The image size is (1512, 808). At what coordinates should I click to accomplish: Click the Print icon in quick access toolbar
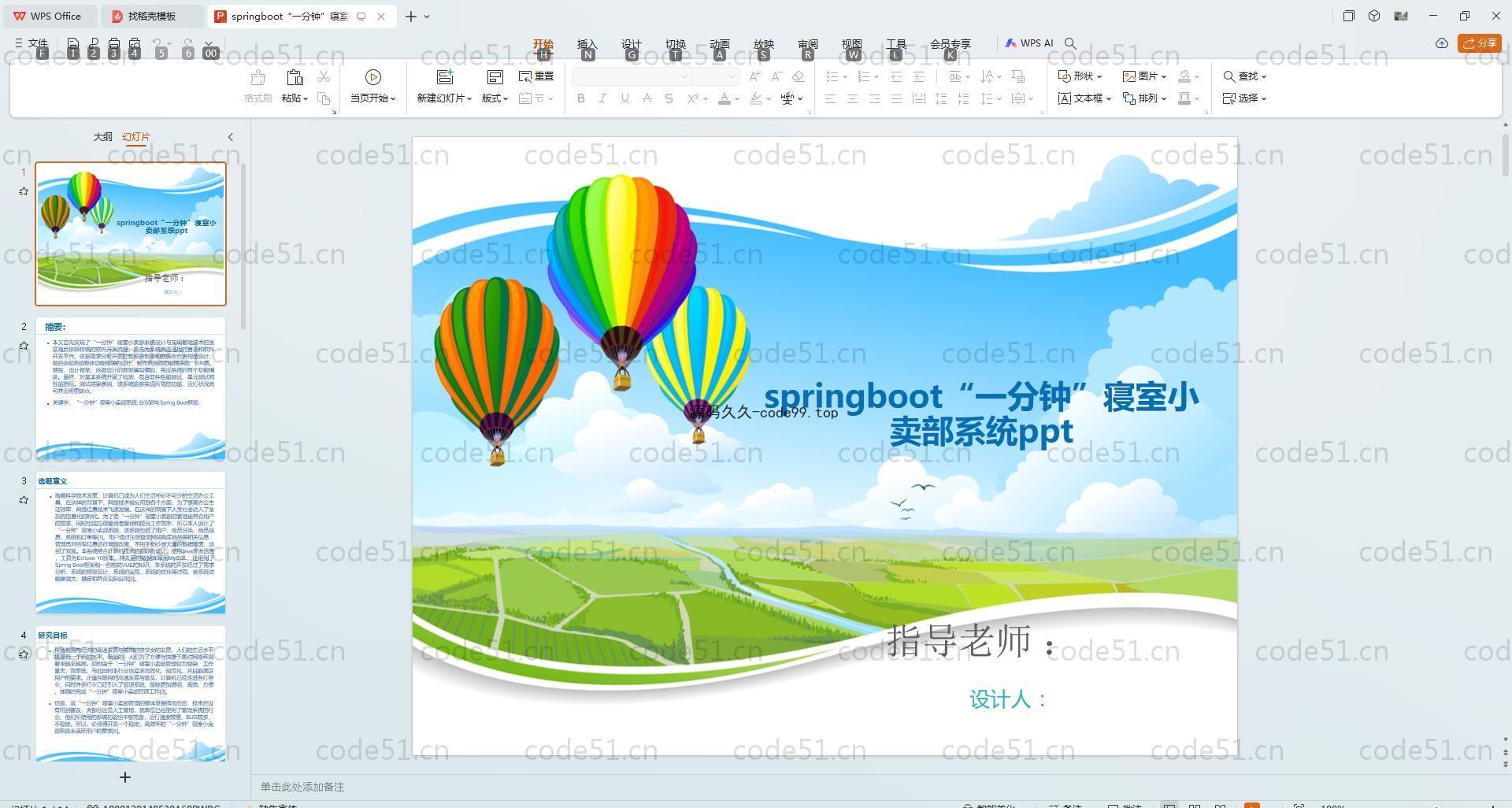114,43
